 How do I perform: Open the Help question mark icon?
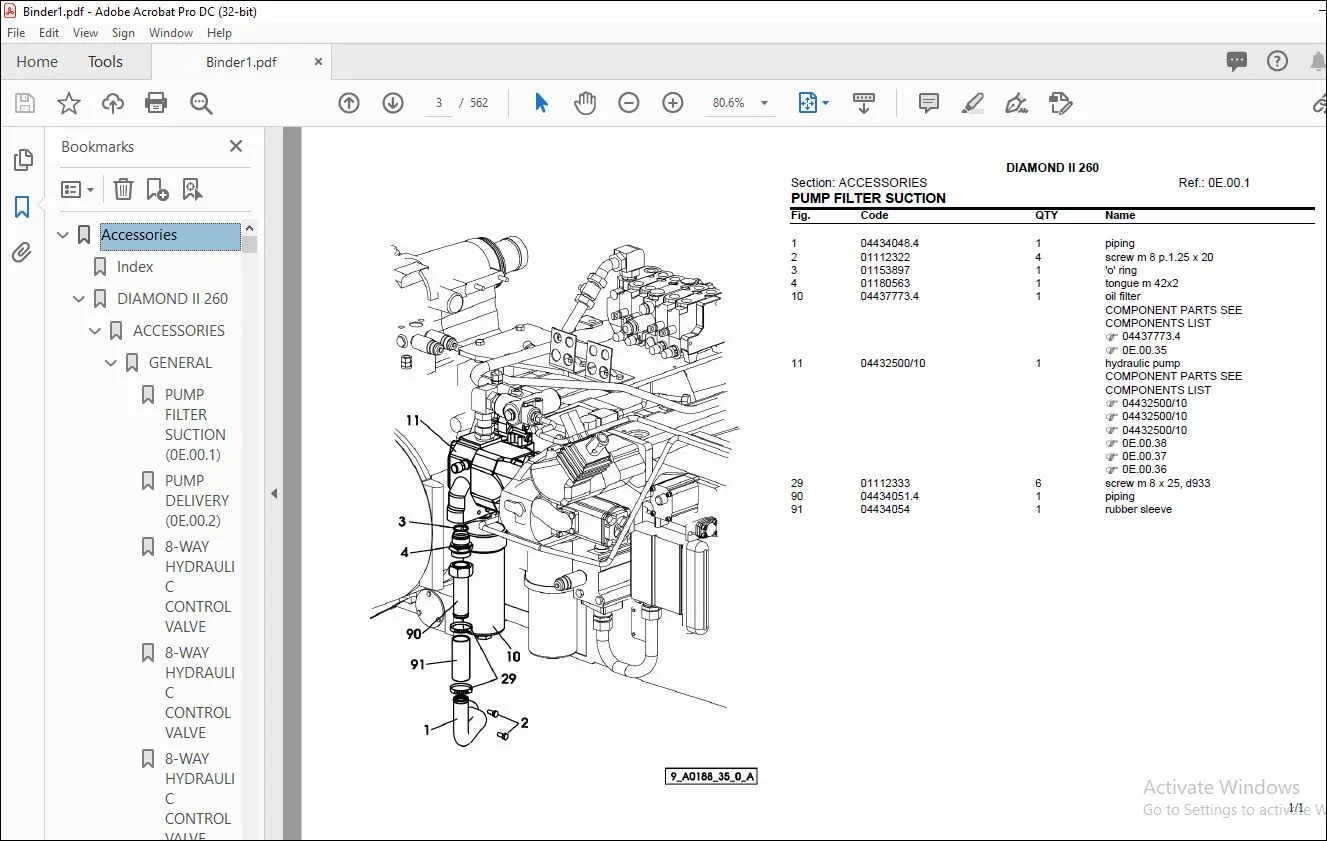(x=1278, y=62)
